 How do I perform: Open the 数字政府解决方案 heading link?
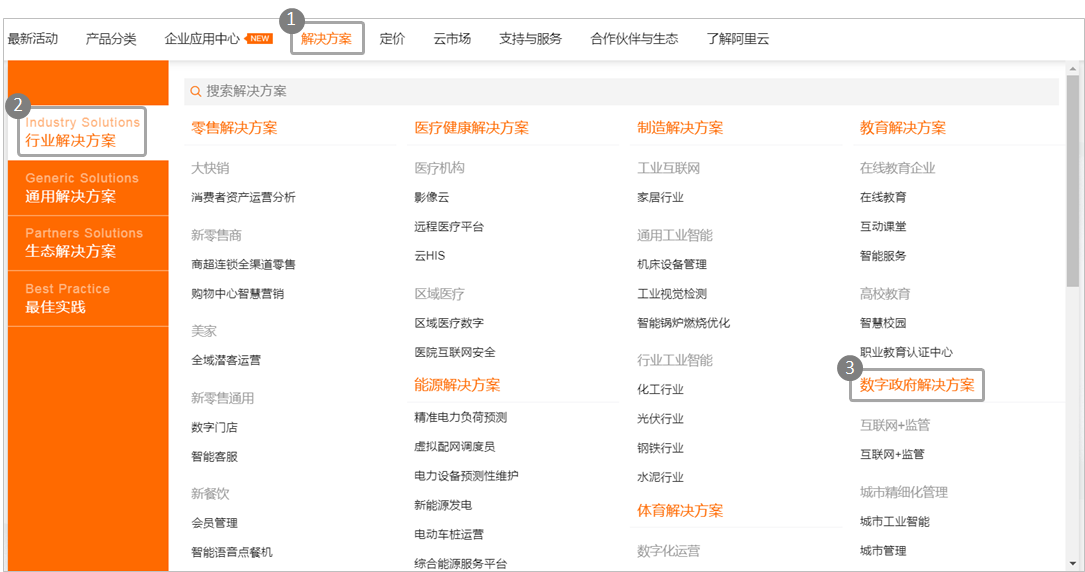click(917, 385)
